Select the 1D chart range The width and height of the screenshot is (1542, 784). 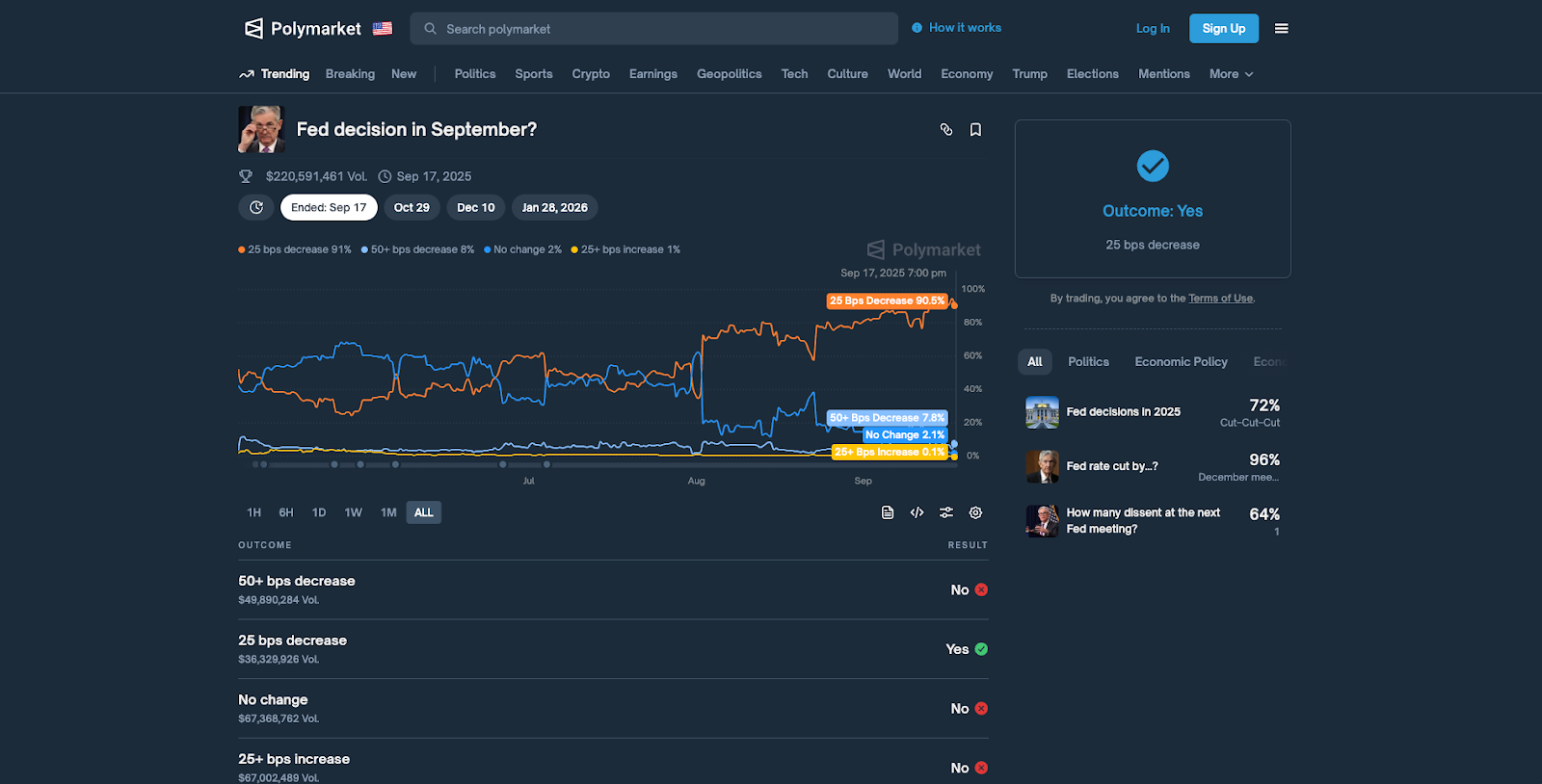(319, 512)
